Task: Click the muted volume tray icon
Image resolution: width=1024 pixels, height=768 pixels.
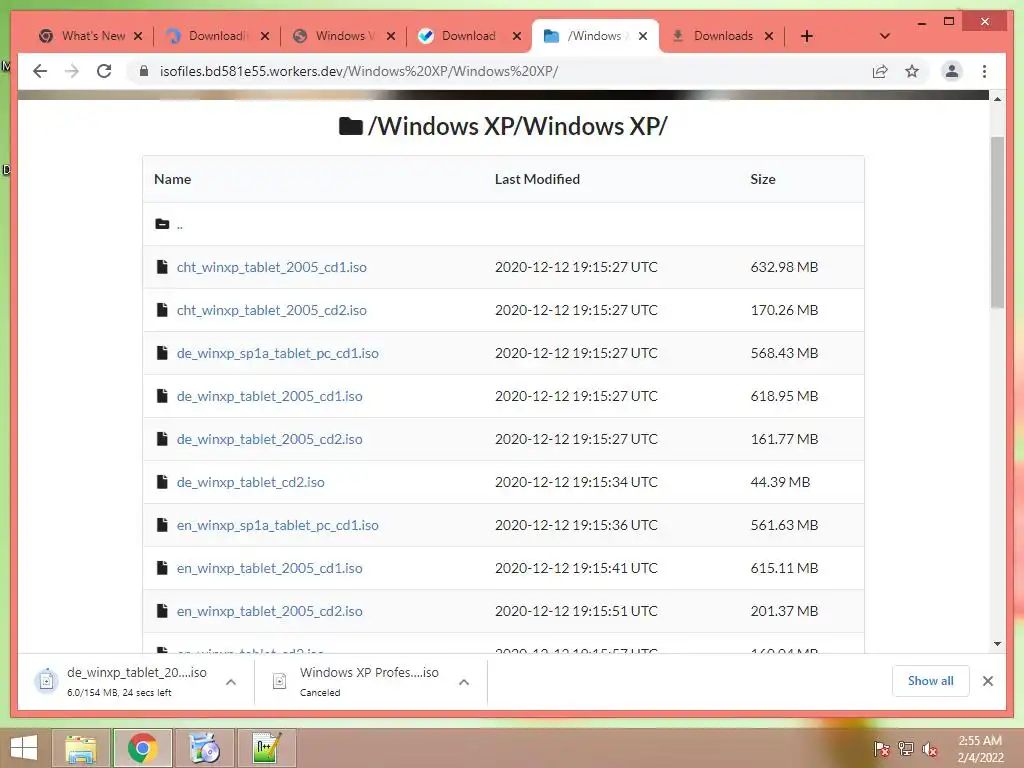Action: pos(930,748)
